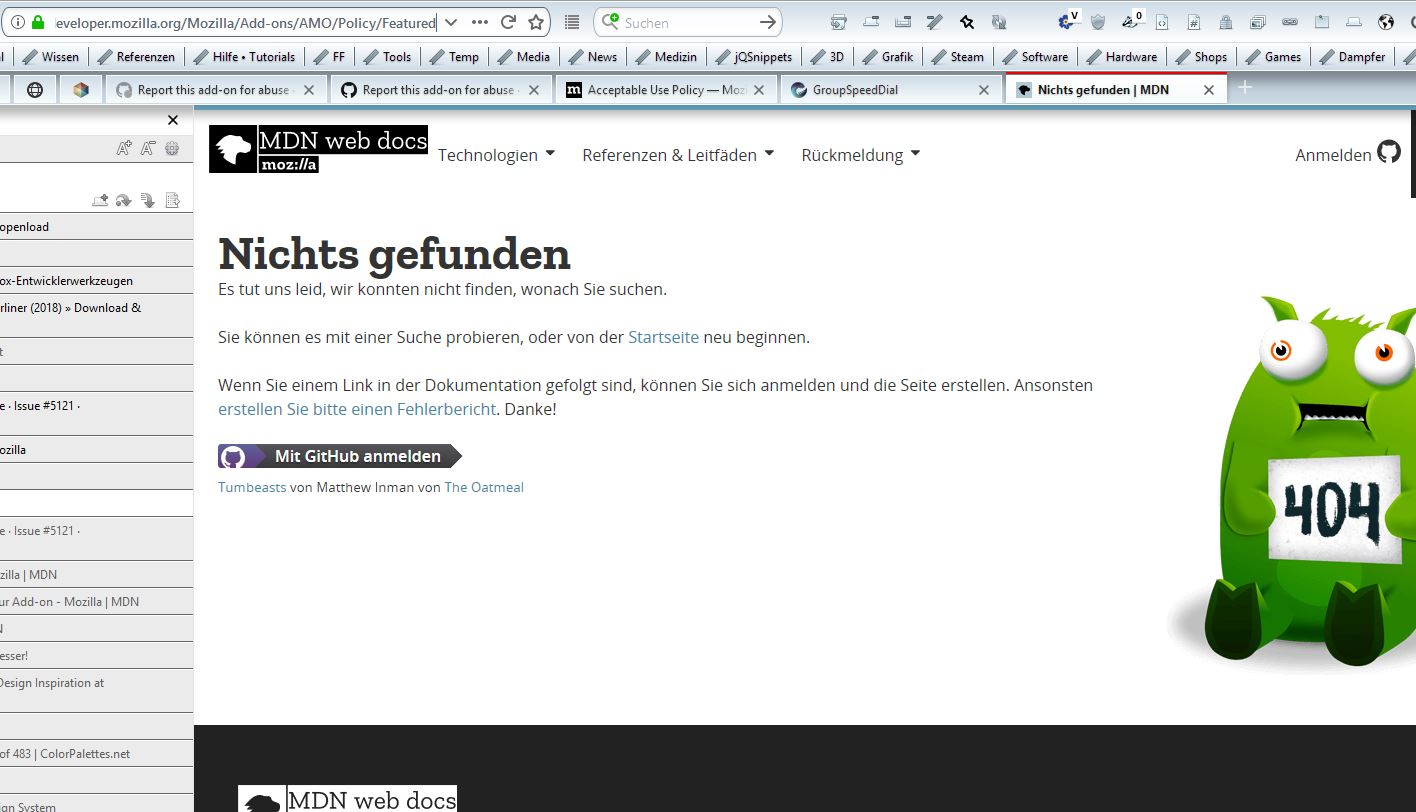Open The Oatmeal link
The width and height of the screenshot is (1416, 812).
coord(484,487)
